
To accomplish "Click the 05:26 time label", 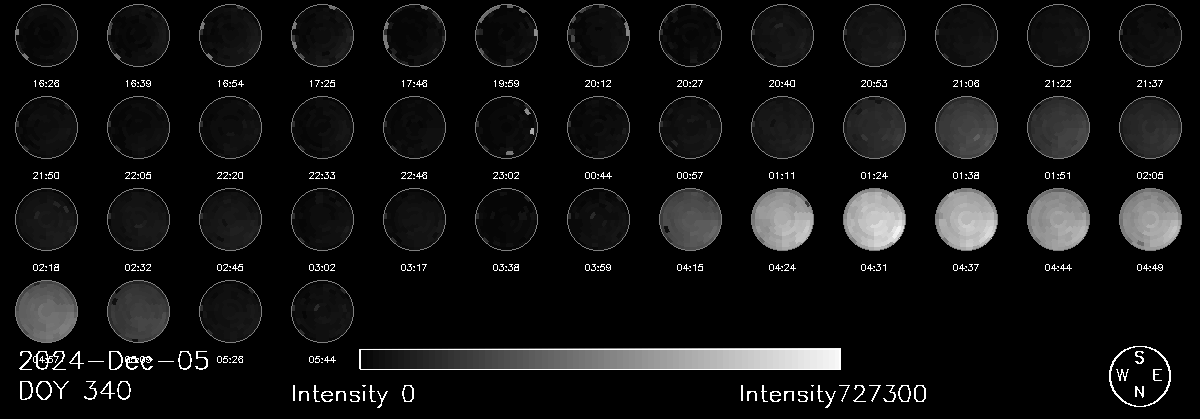I will click(x=230, y=358).
